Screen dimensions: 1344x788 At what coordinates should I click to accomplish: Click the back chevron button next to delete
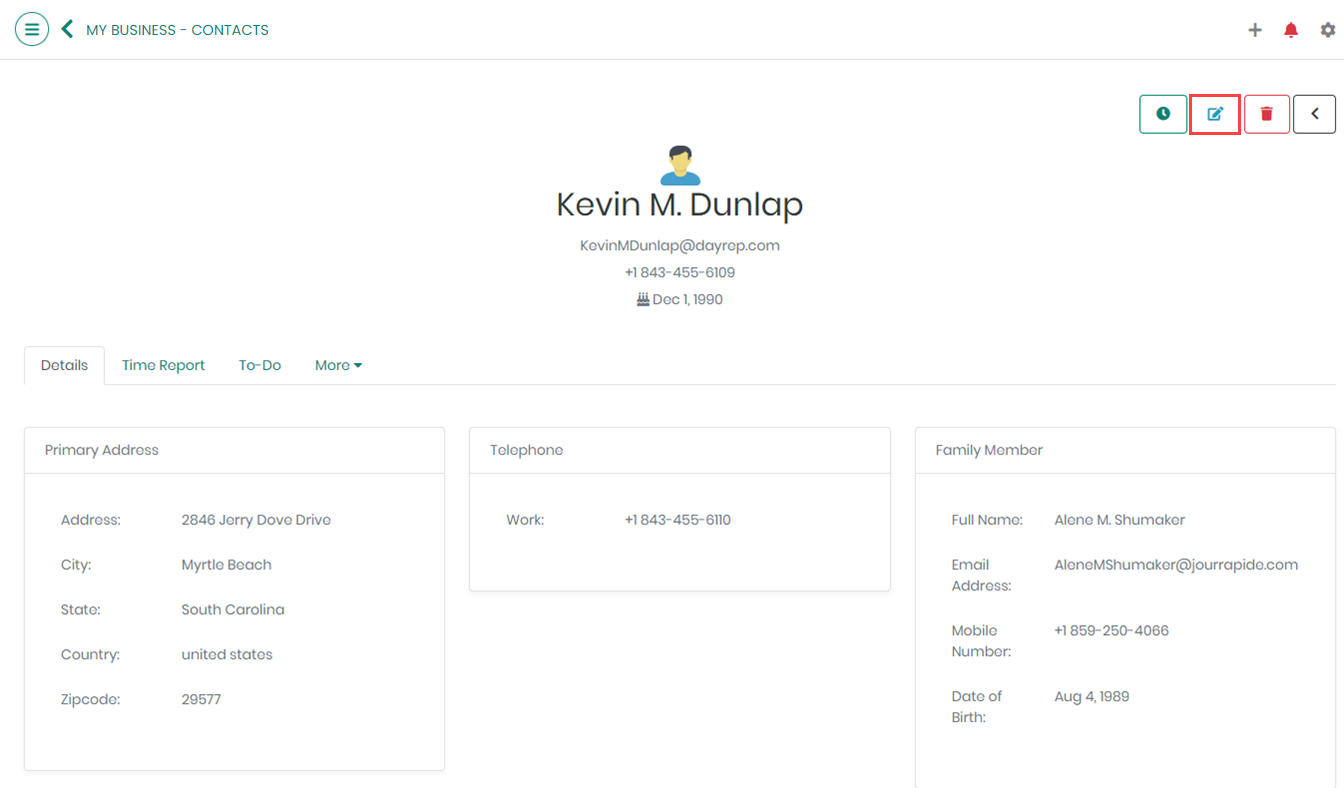click(1314, 114)
